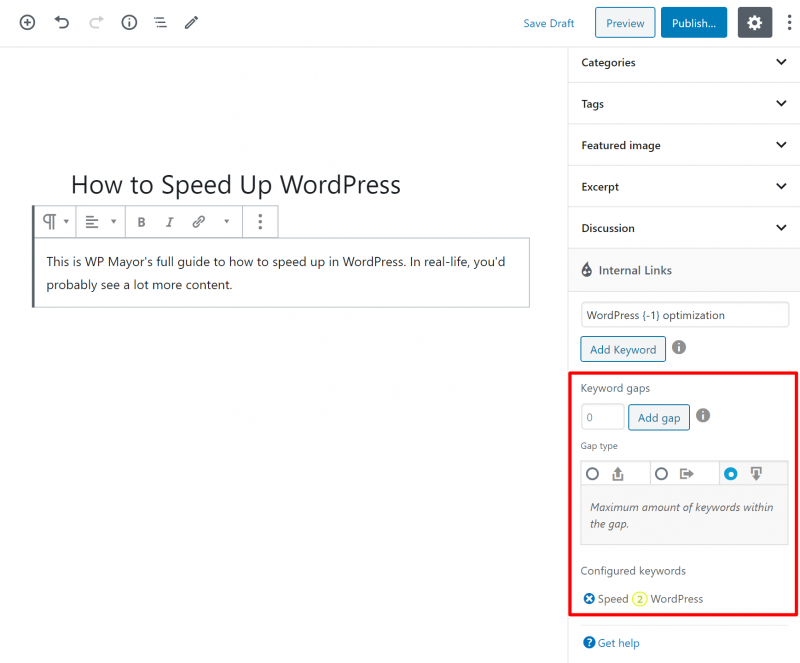The width and height of the screenshot is (800, 663).
Task: Click Save Draft
Action: tap(548, 23)
